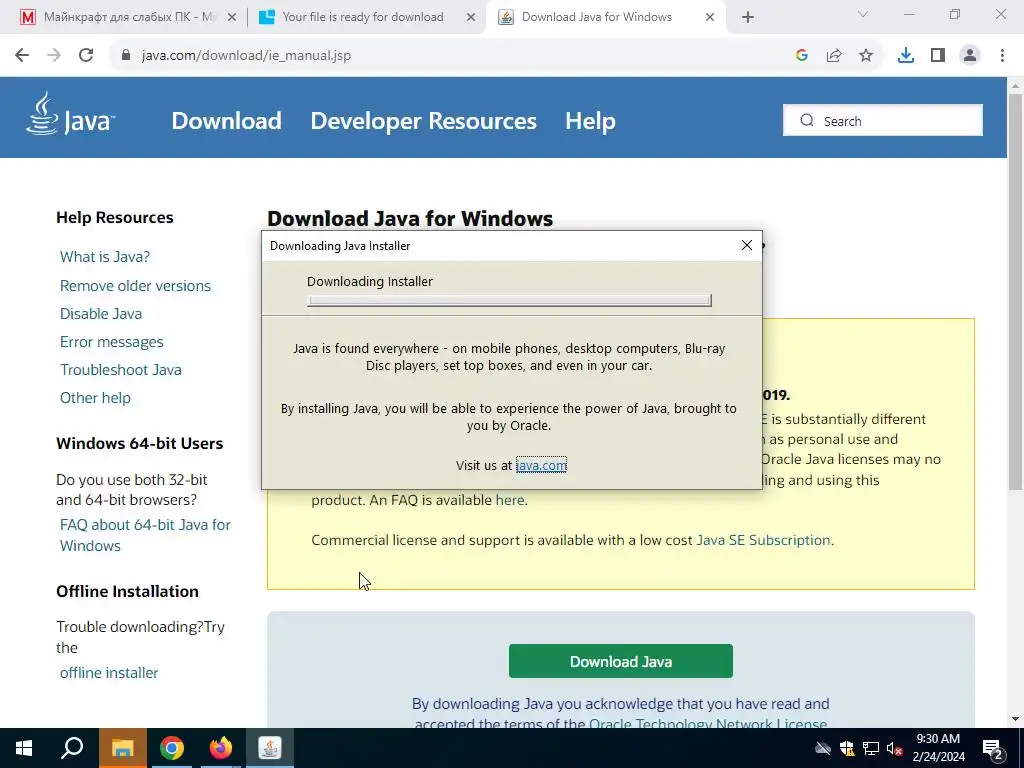Image resolution: width=1024 pixels, height=768 pixels.
Task: Open the 'Other help' link
Action: [x=95, y=398]
